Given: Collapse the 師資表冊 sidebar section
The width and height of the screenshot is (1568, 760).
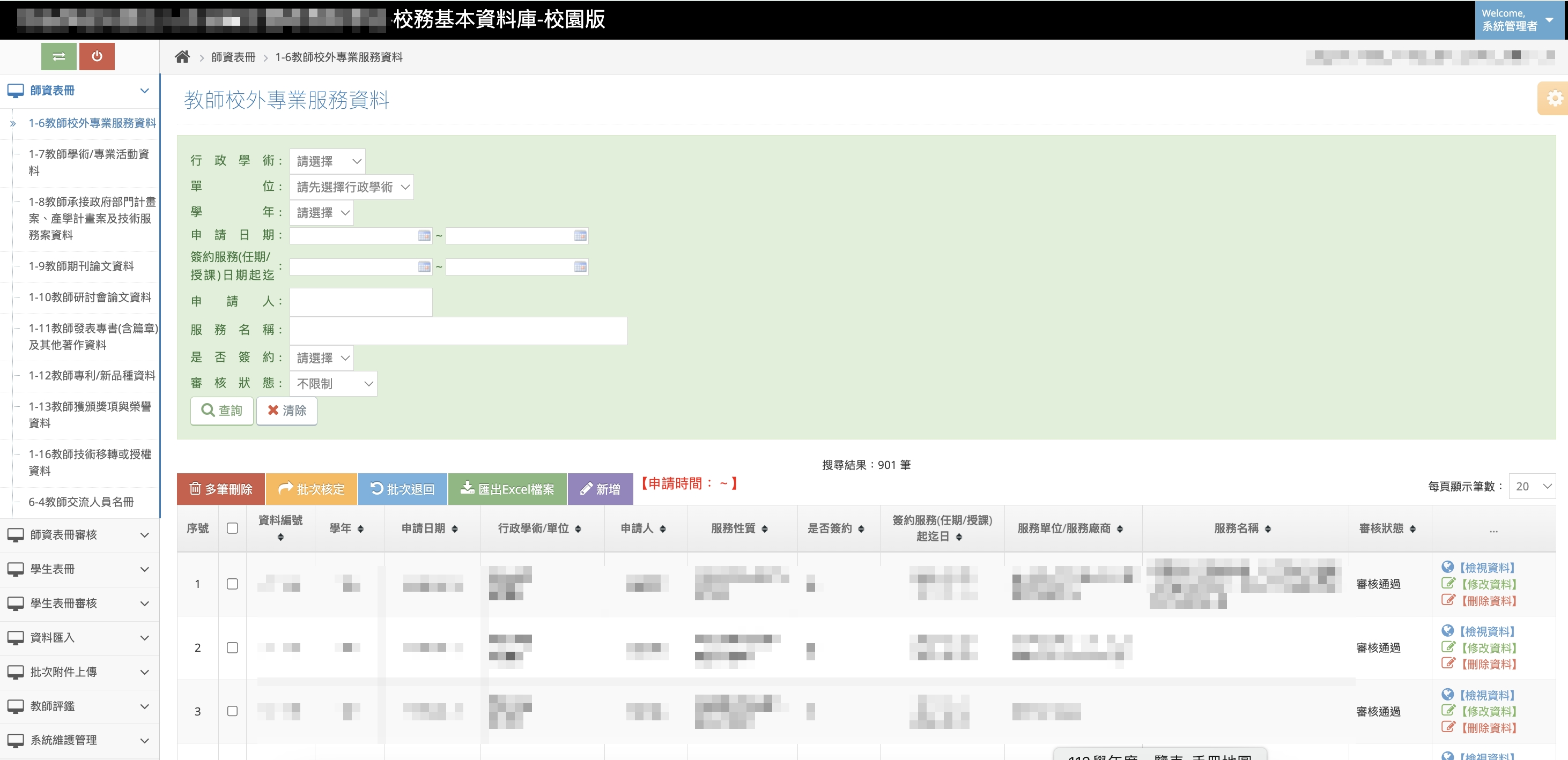Looking at the screenshot, I should [80, 91].
